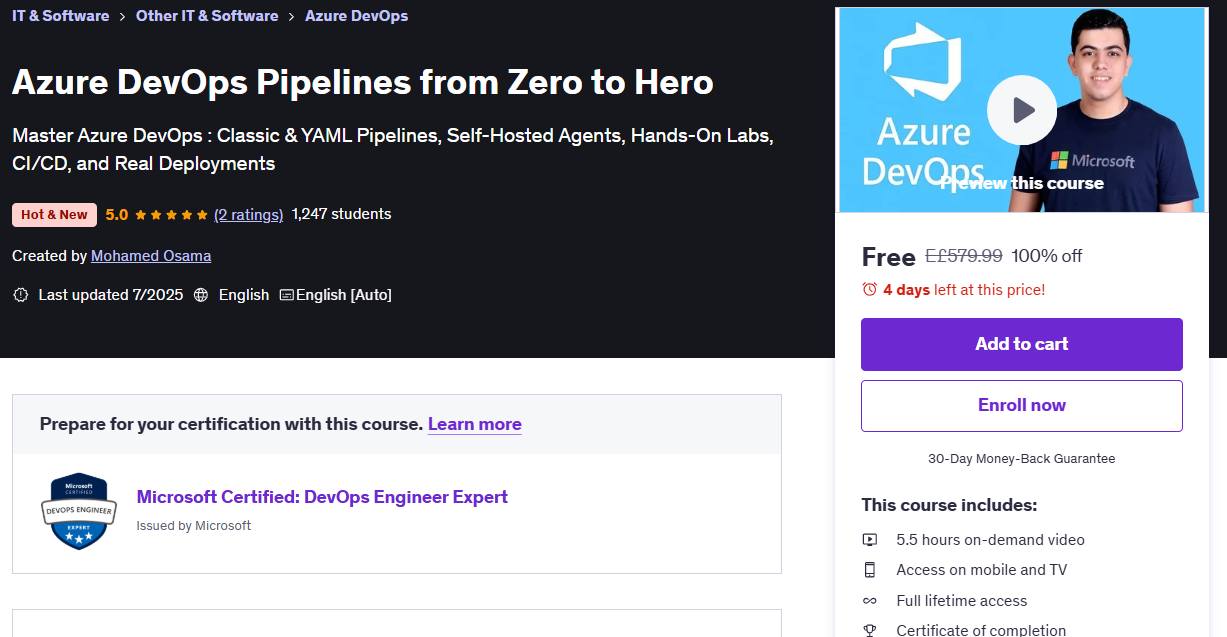The width and height of the screenshot is (1227, 637).
Task: Click the Add to cart button
Action: 1022,344
